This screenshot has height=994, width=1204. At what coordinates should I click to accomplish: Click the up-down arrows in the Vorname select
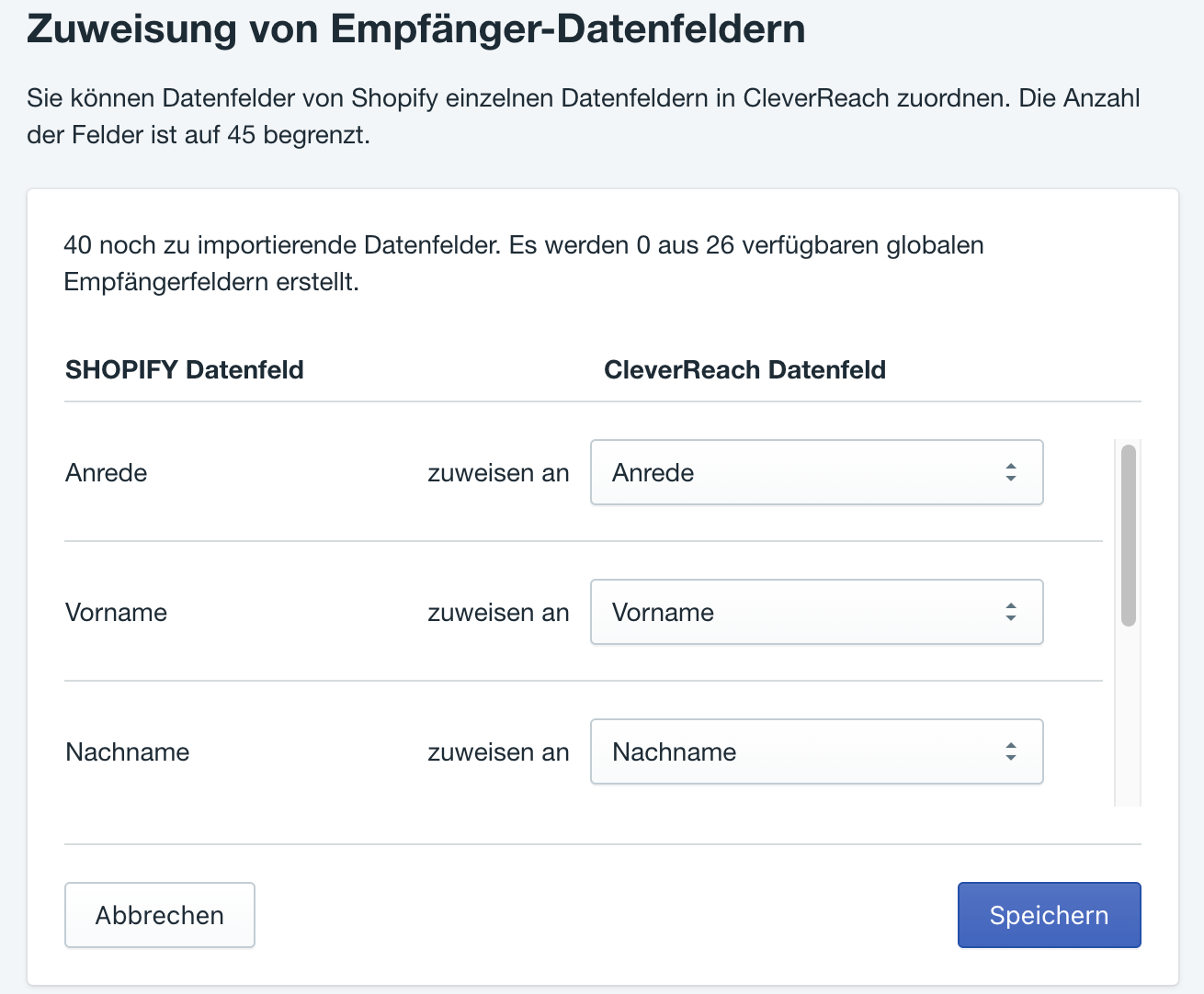[x=1010, y=612]
